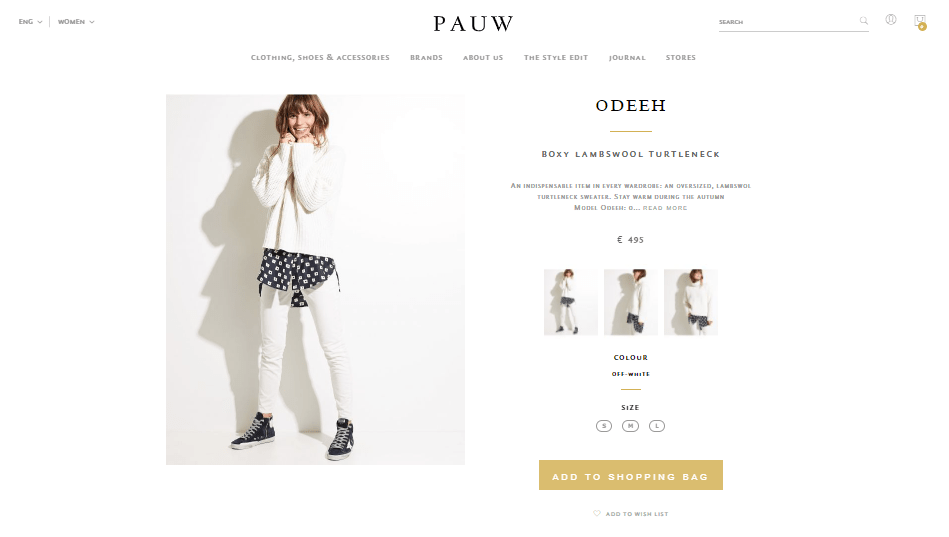949x537 pixels.
Task: Open Clothing, Shoes & Accessories menu
Action: (320, 58)
